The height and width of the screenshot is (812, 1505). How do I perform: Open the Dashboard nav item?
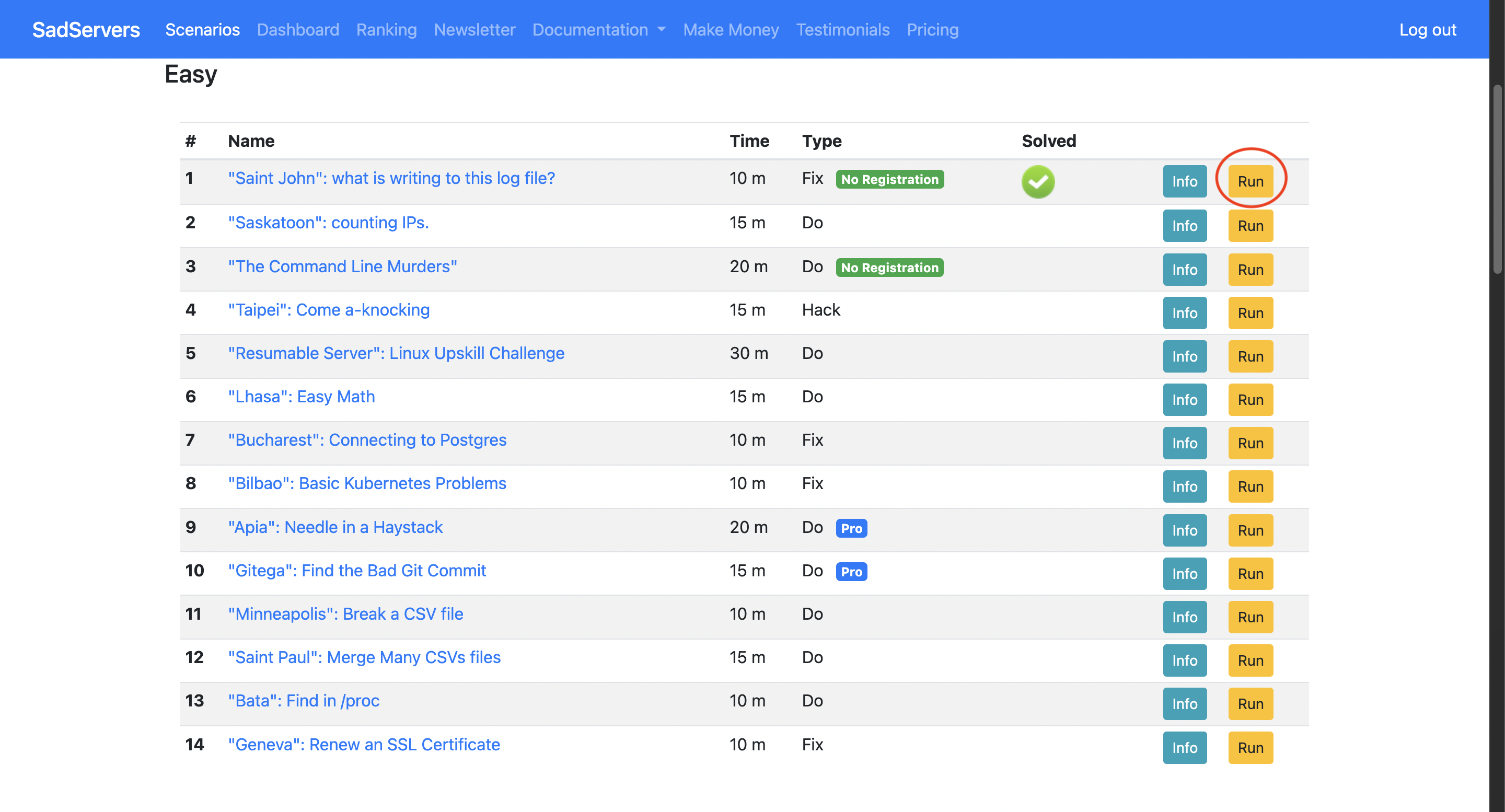click(x=298, y=30)
